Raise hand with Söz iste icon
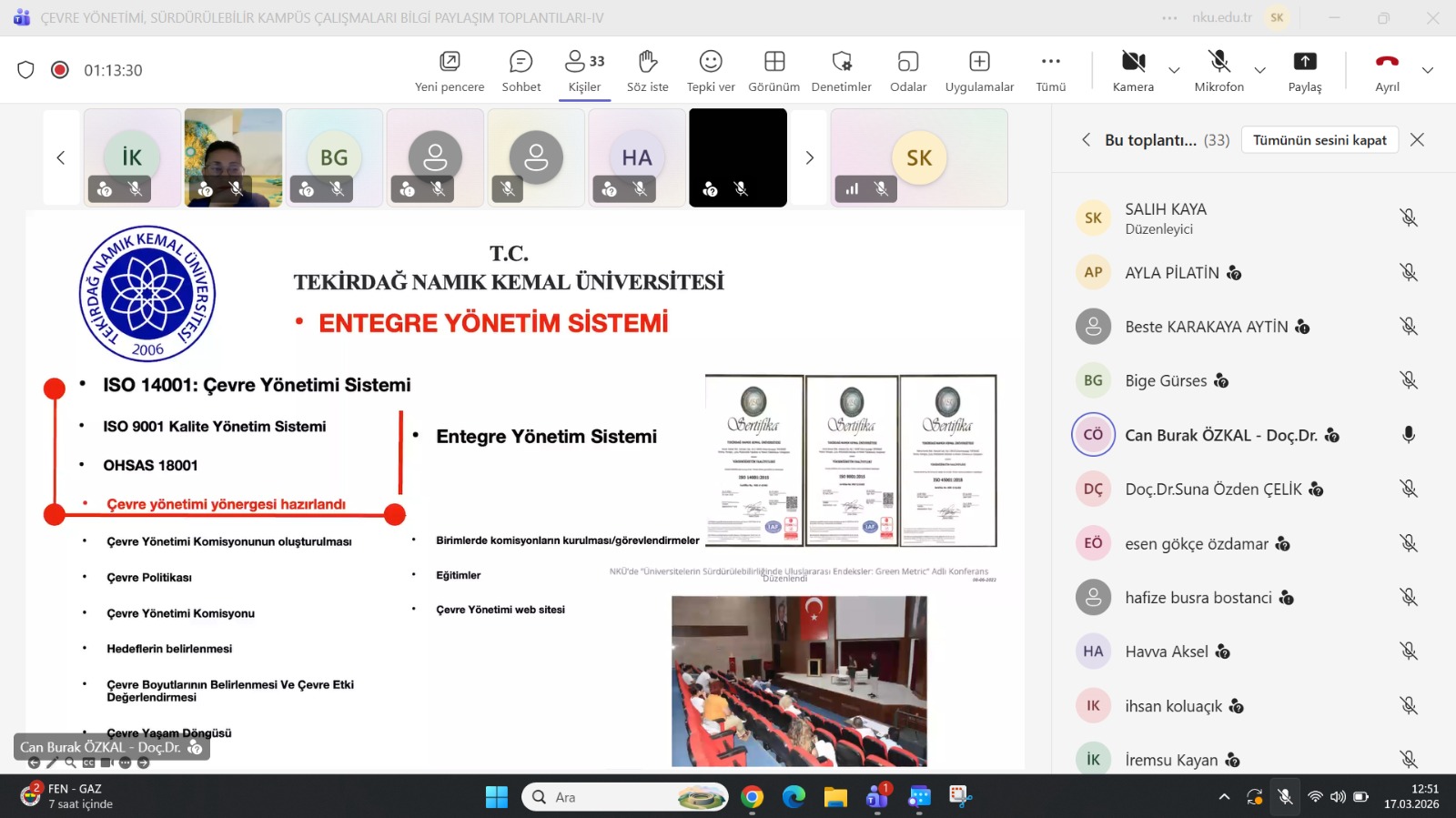 [647, 61]
